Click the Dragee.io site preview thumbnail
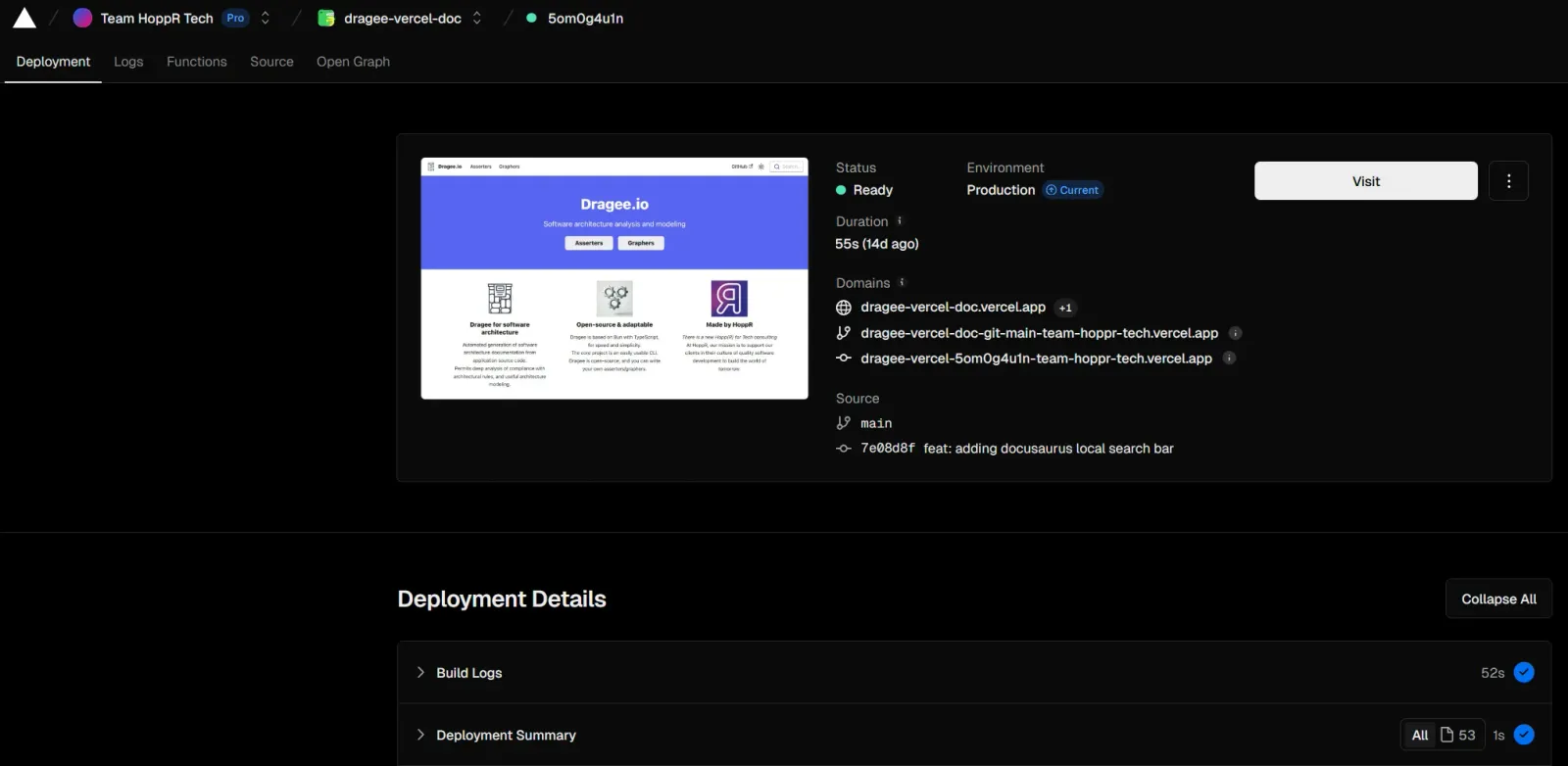This screenshot has width=1568, height=766. 614,278
